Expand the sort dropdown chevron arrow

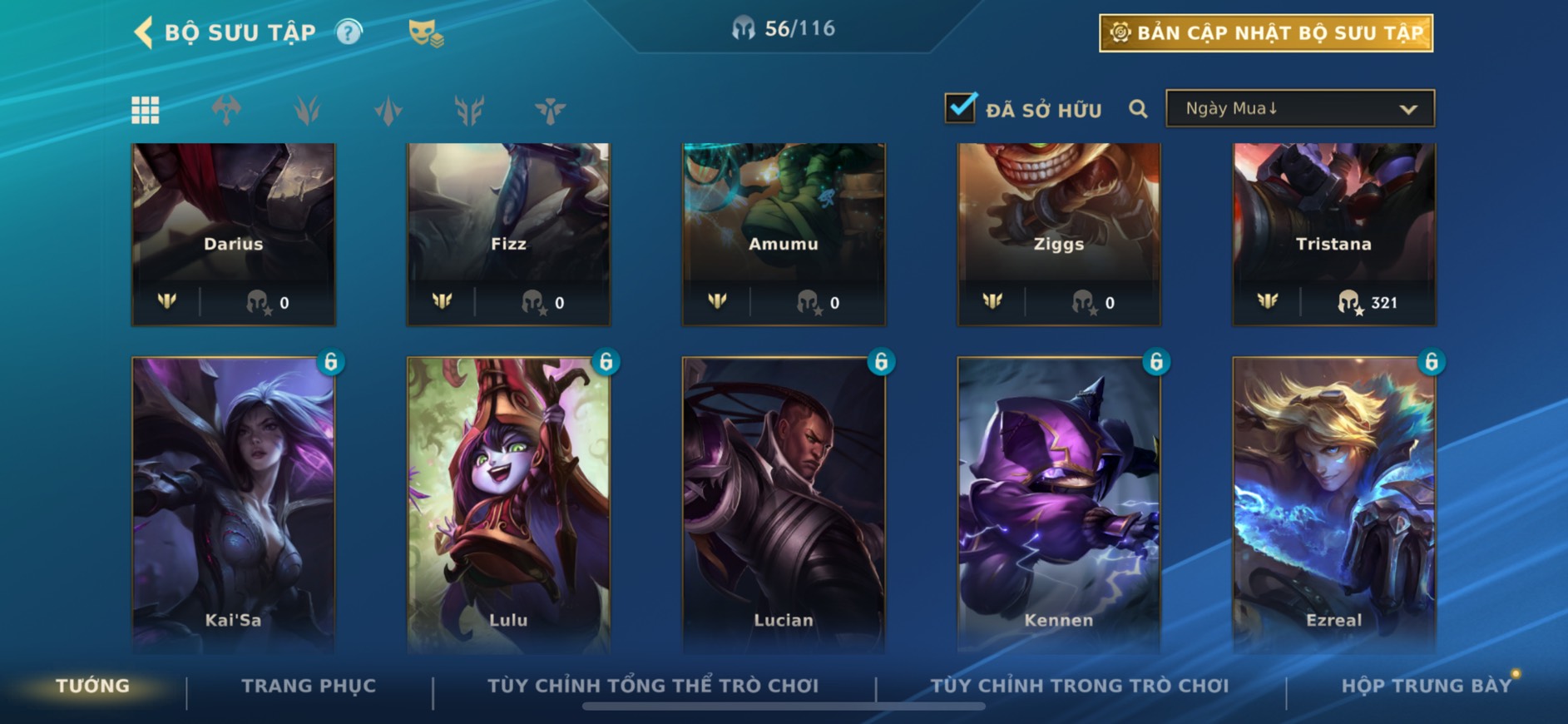coord(1408,109)
